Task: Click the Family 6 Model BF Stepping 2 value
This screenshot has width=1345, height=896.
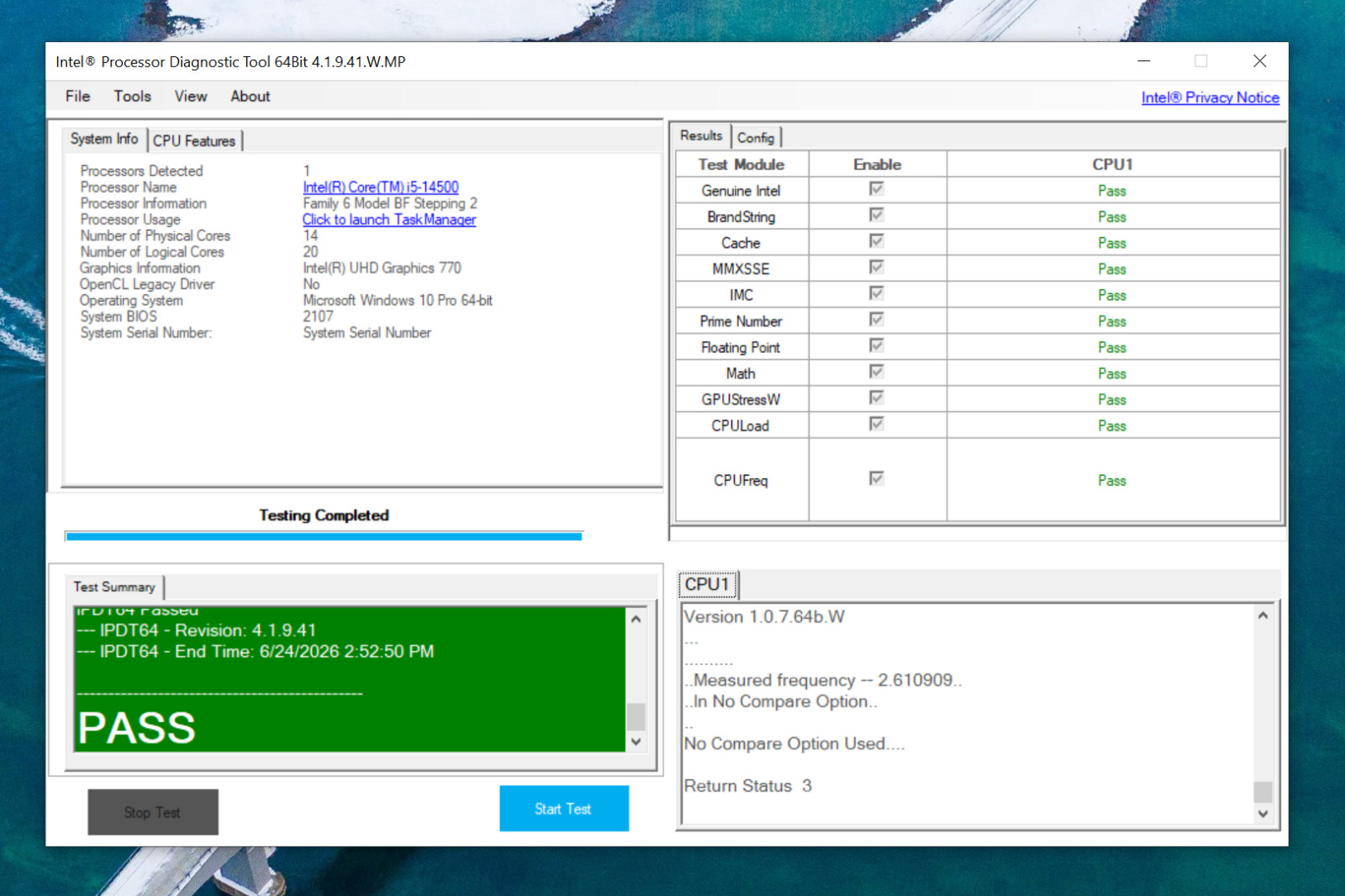Action: [390, 203]
